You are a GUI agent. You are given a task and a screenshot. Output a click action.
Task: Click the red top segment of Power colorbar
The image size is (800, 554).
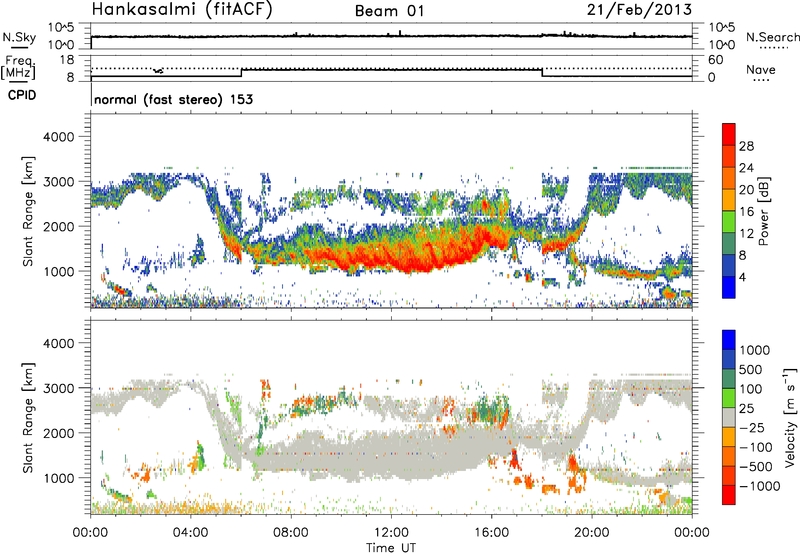[729, 134]
